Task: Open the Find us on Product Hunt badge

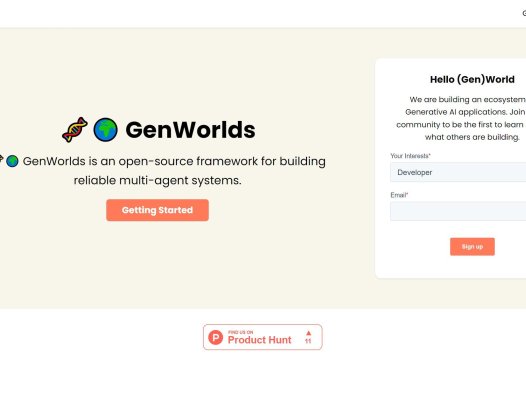Action: pos(263,337)
